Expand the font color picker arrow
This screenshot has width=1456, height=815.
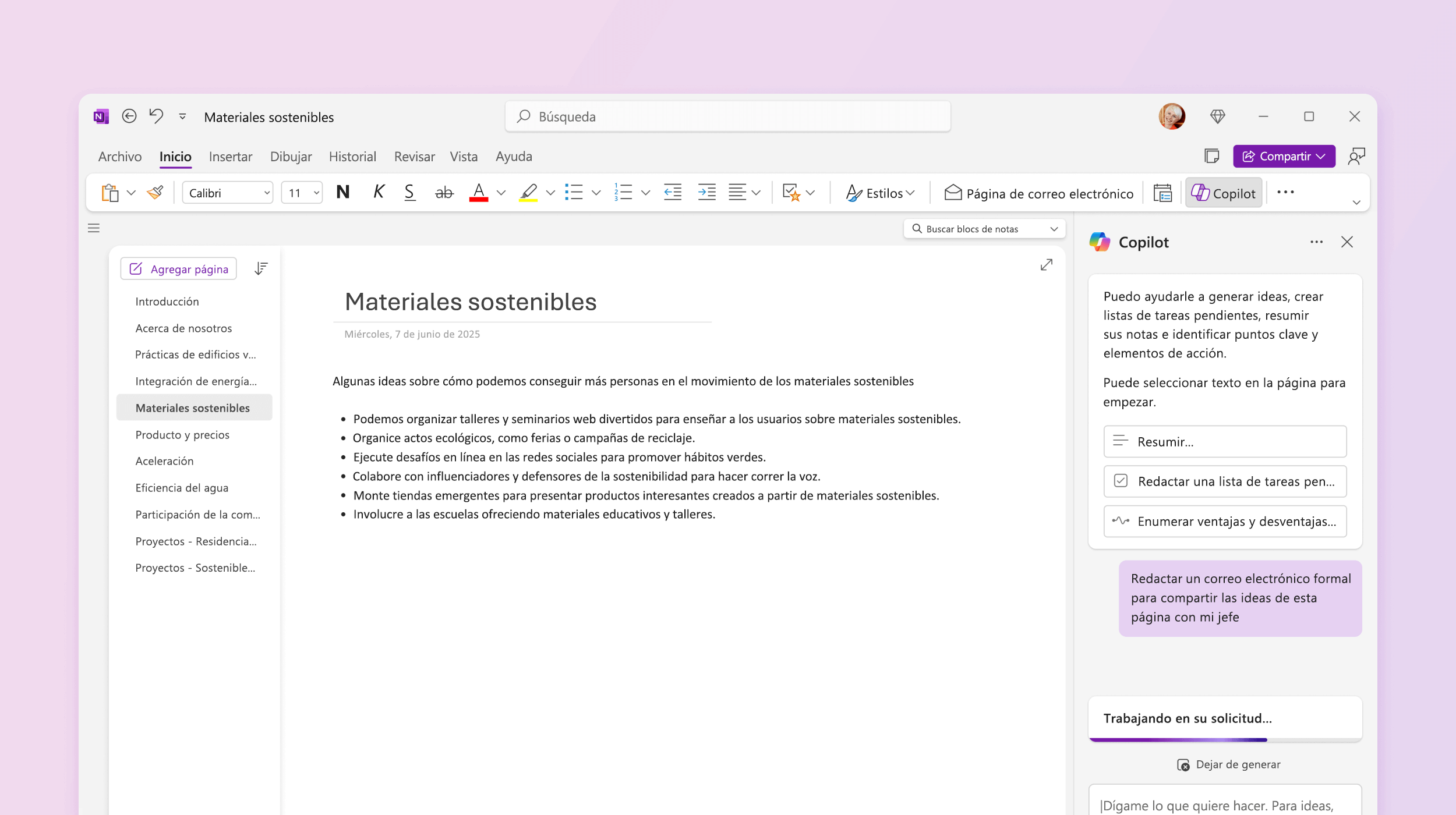tap(501, 193)
